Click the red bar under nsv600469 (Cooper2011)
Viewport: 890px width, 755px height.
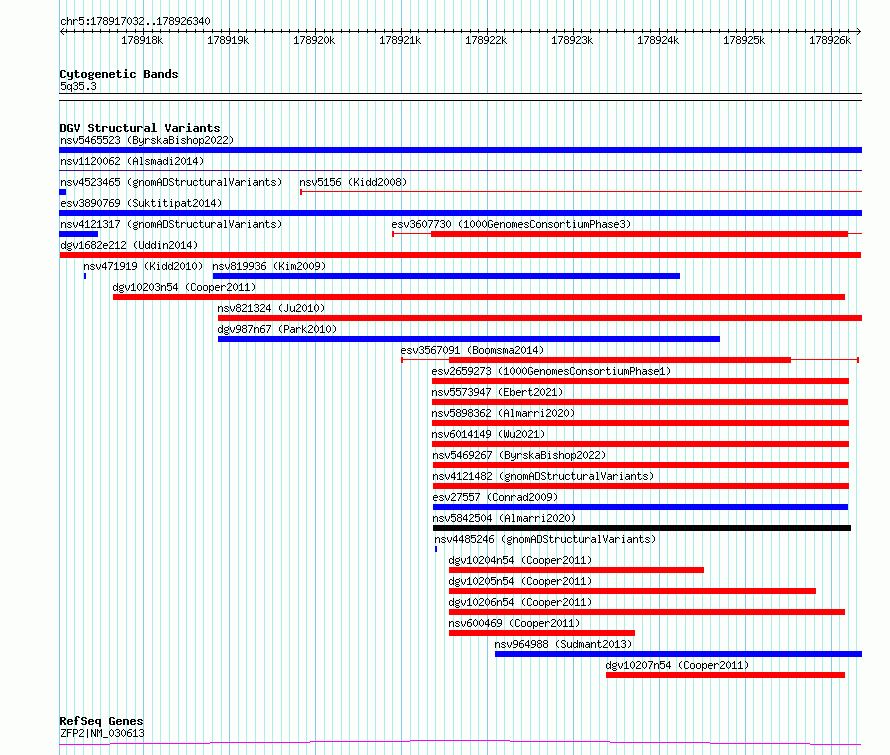click(542, 633)
